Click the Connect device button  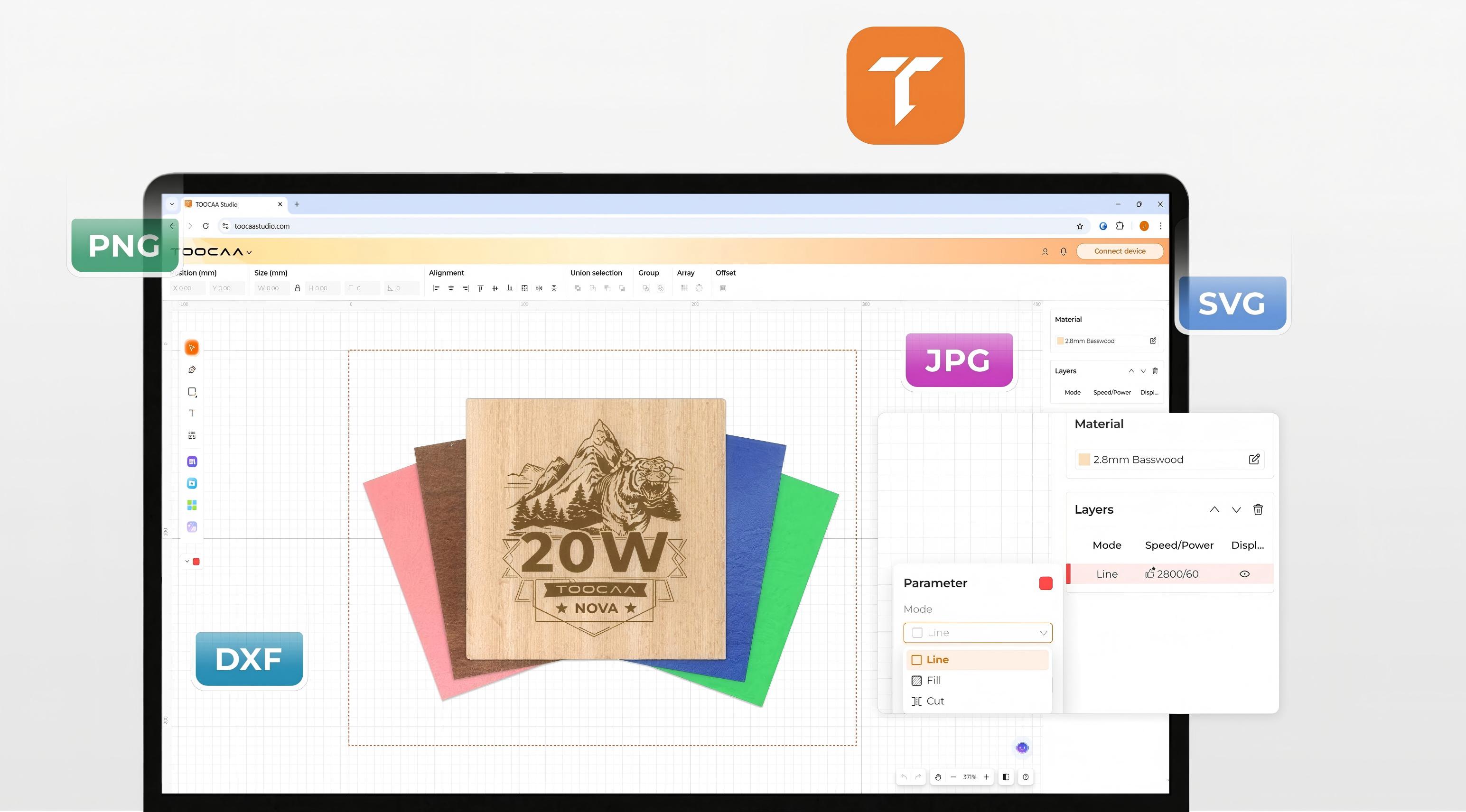pyautogui.click(x=1120, y=251)
